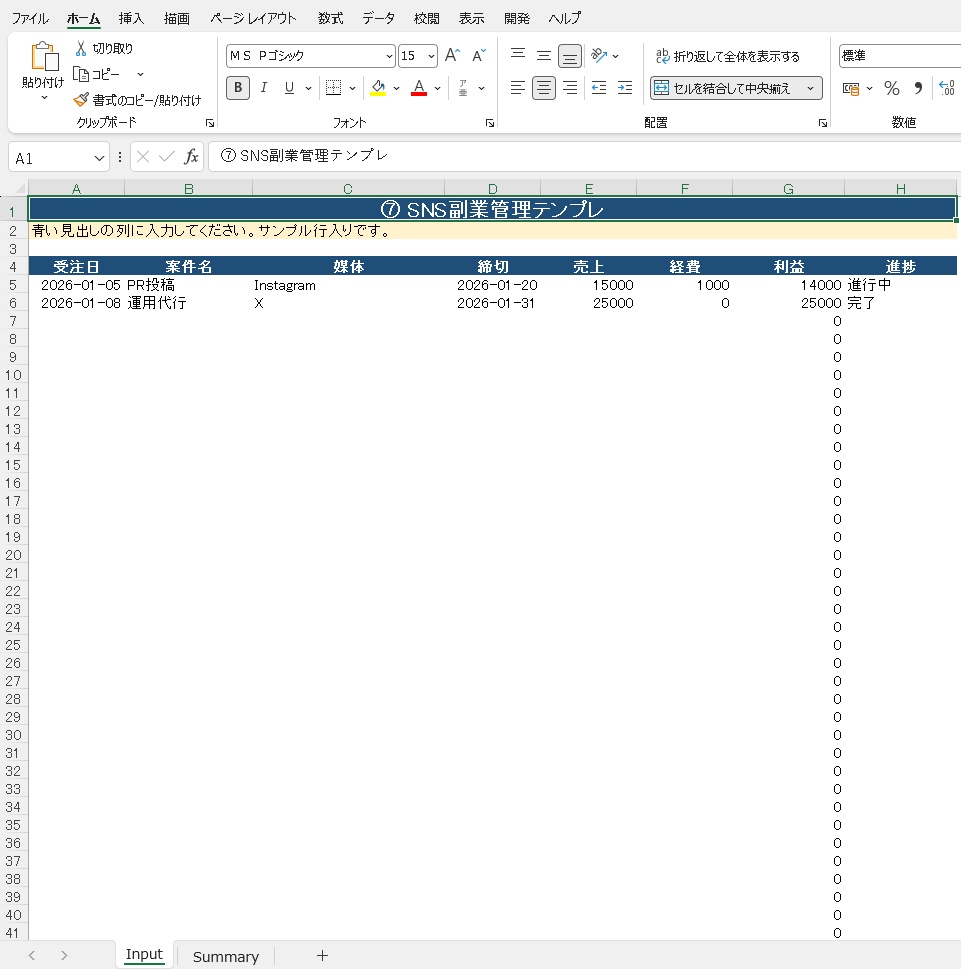Apply Percent style from the Number group
The image size is (961, 969).
891,88
